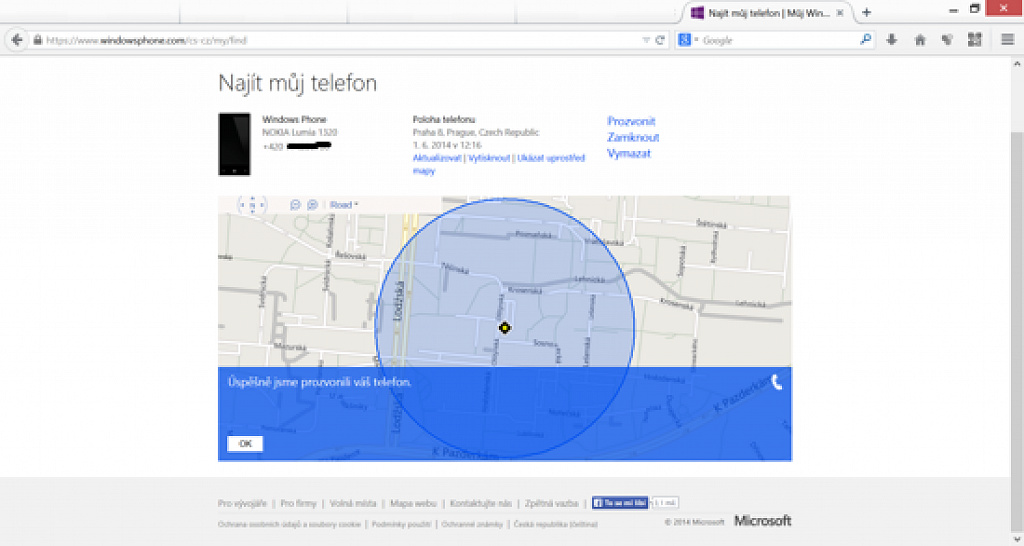The image size is (1024, 546).
Task: Click the browser back arrow button
Action: [x=17, y=40]
